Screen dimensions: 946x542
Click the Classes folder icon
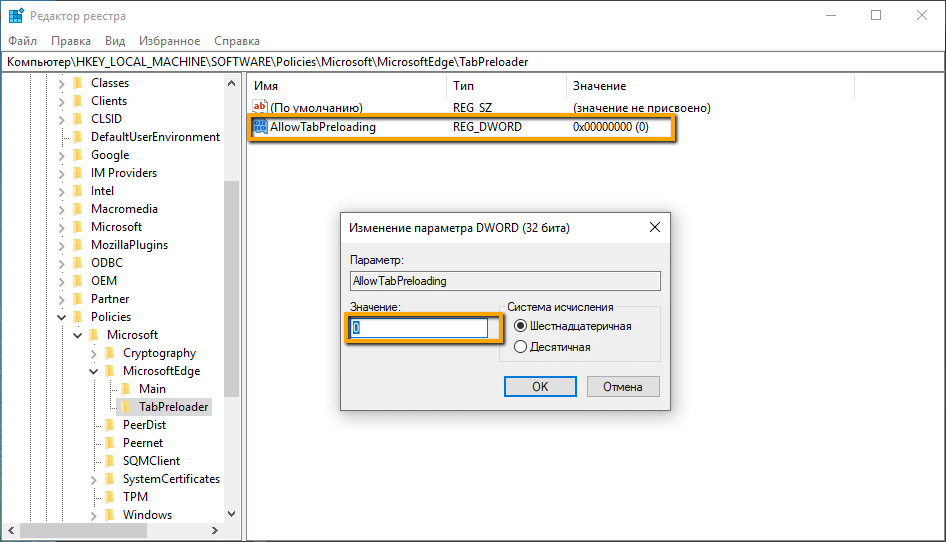pyautogui.click(x=78, y=83)
